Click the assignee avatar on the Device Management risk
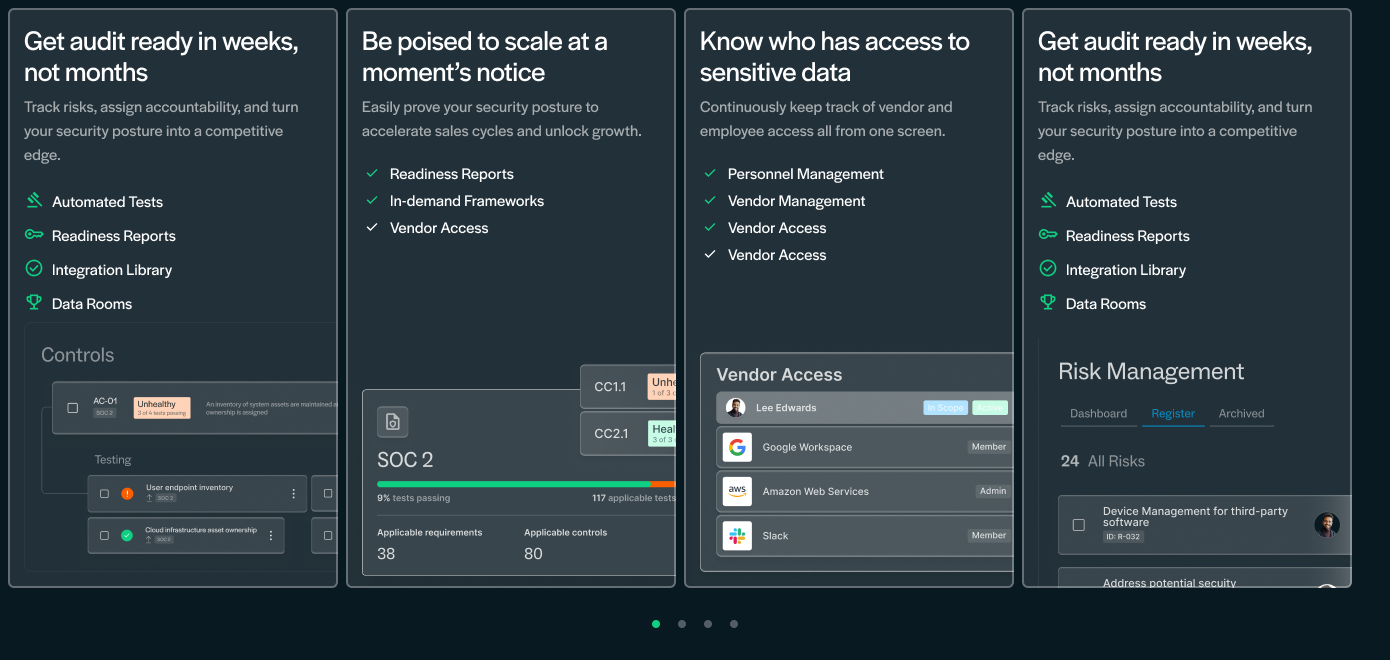This screenshot has height=660, width=1390. (x=1327, y=525)
